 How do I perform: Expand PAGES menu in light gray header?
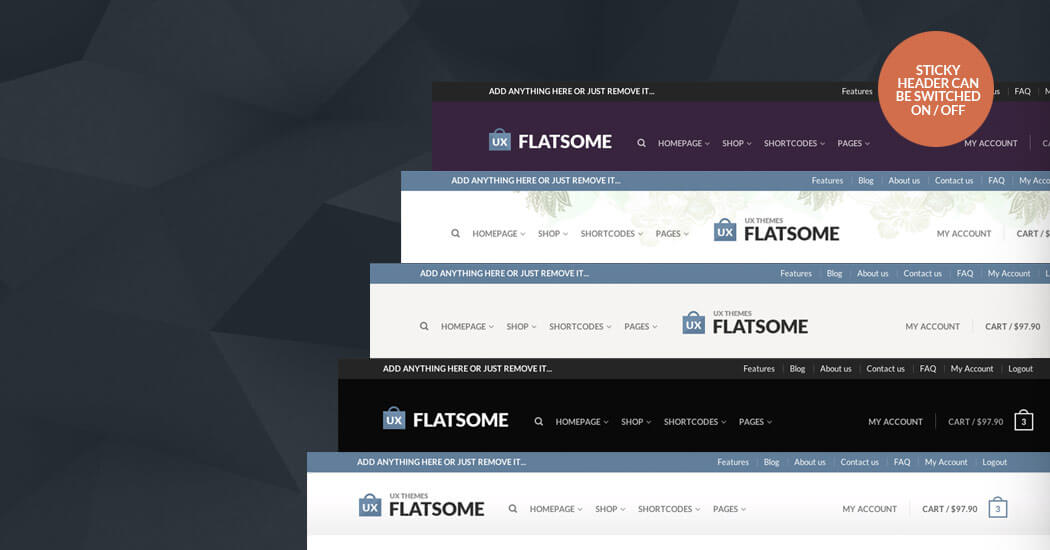pos(640,326)
